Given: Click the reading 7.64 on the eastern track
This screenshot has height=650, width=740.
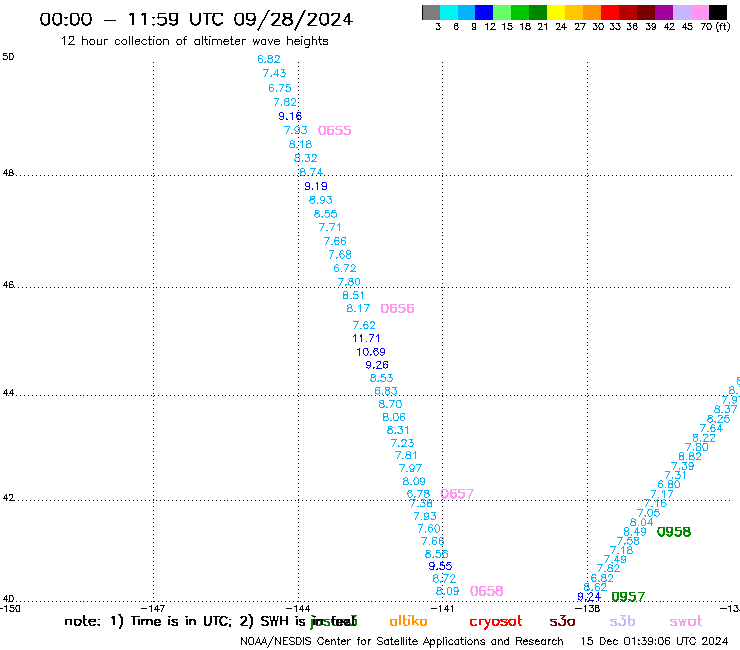Looking at the screenshot, I should 711,429.
